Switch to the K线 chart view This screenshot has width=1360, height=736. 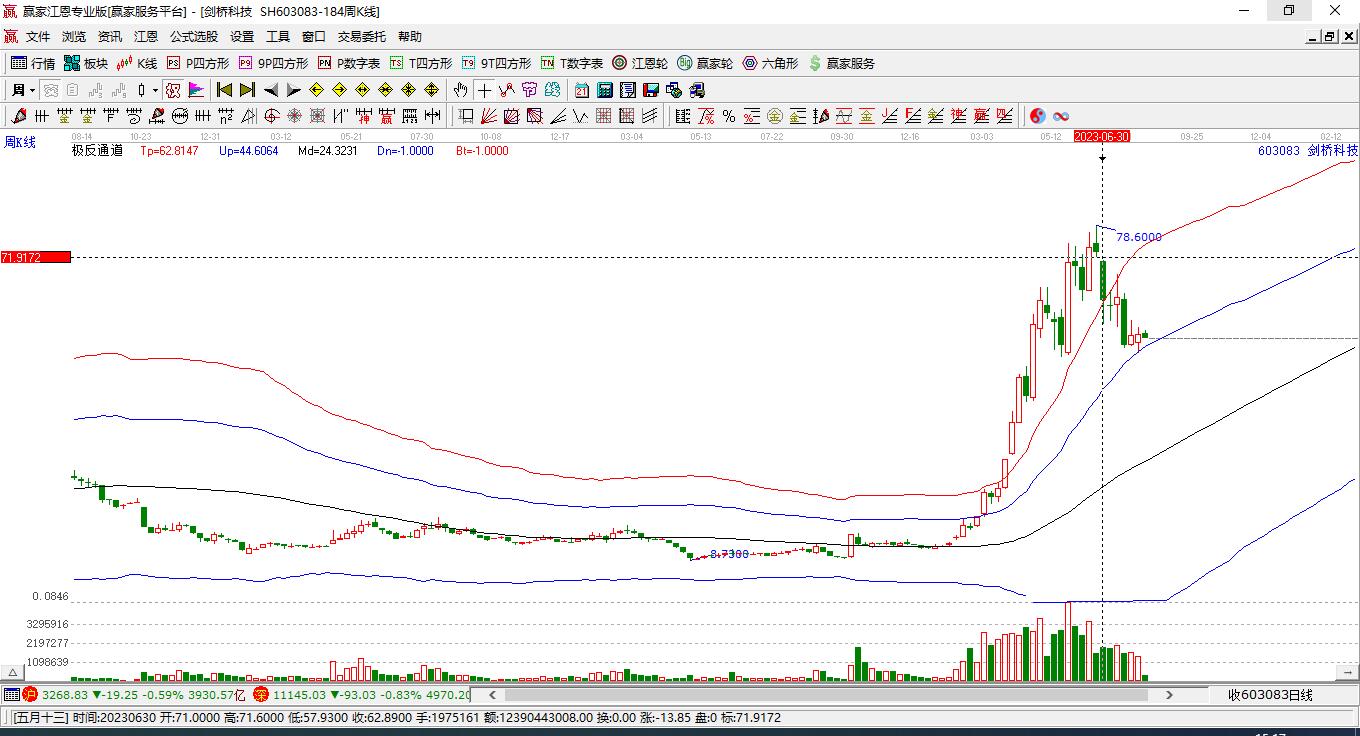[x=137, y=63]
